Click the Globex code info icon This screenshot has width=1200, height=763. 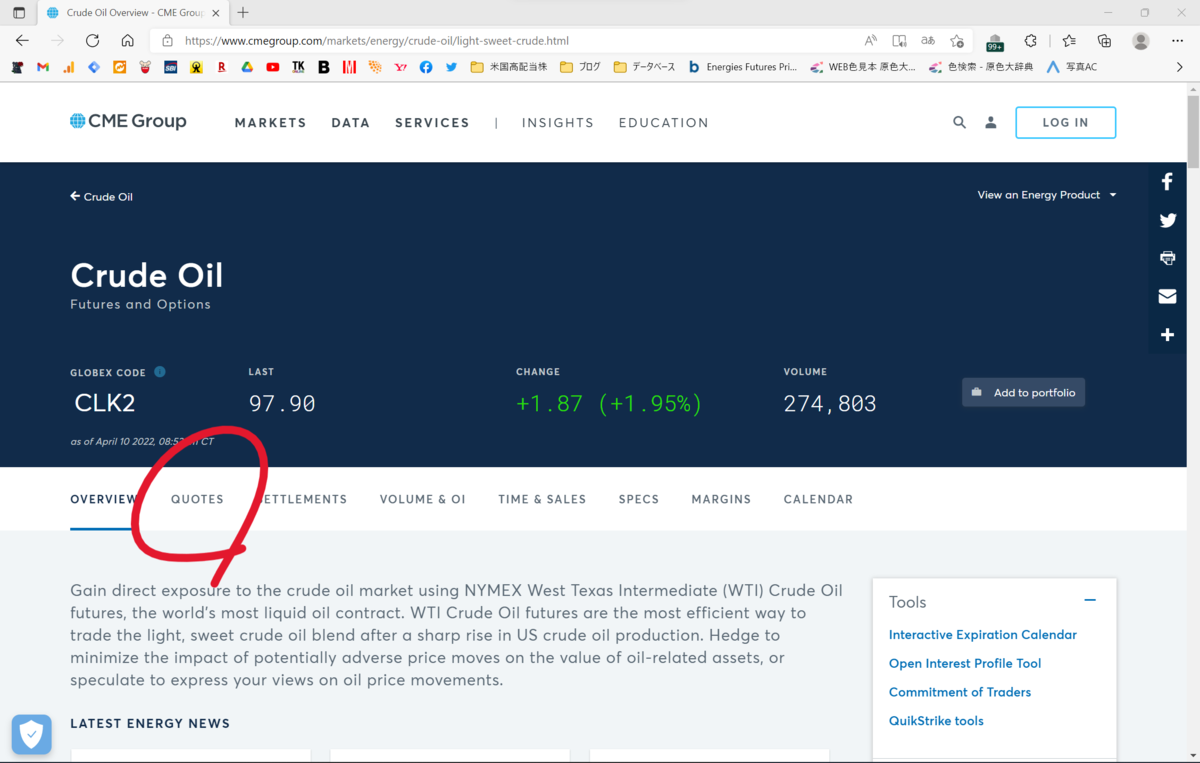coord(160,372)
